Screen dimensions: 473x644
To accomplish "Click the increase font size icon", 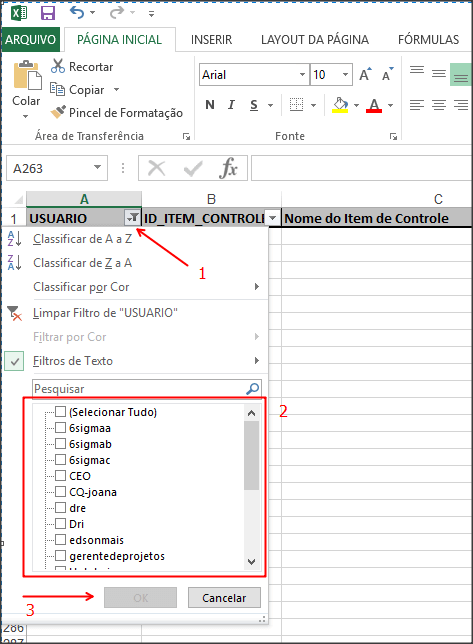I will pyautogui.click(x=365, y=74).
